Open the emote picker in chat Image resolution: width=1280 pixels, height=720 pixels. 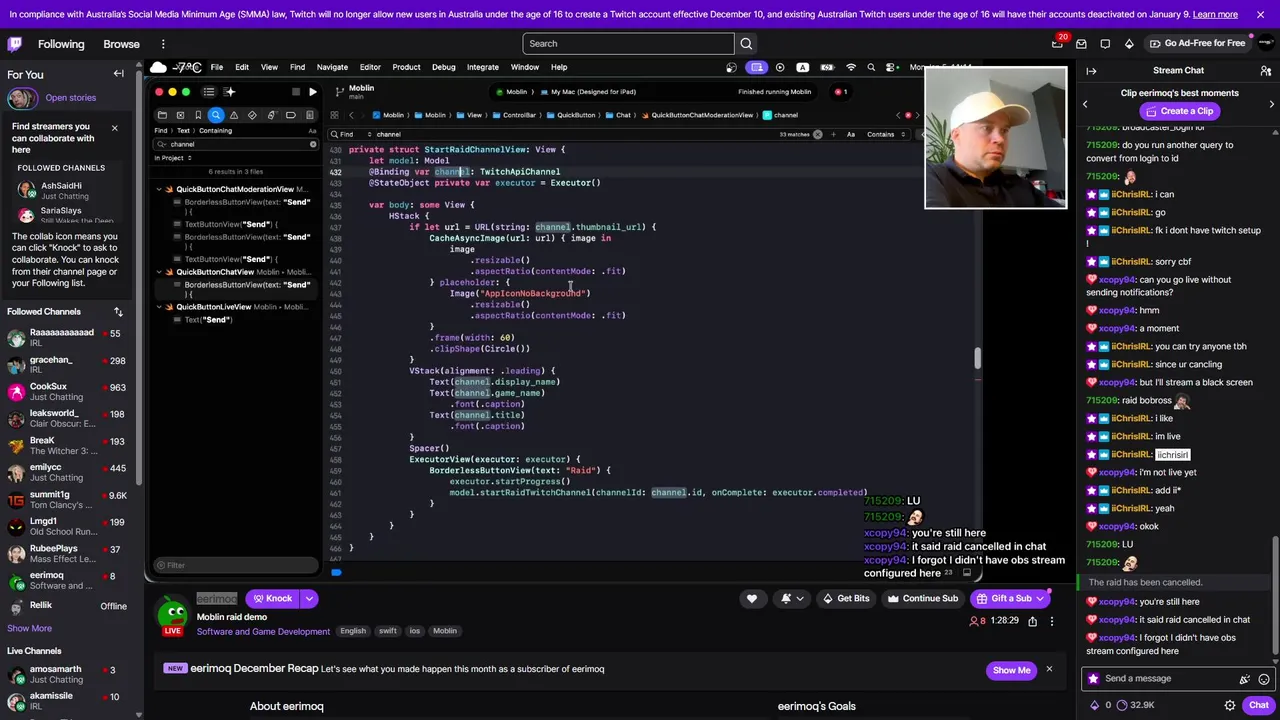click(1264, 679)
